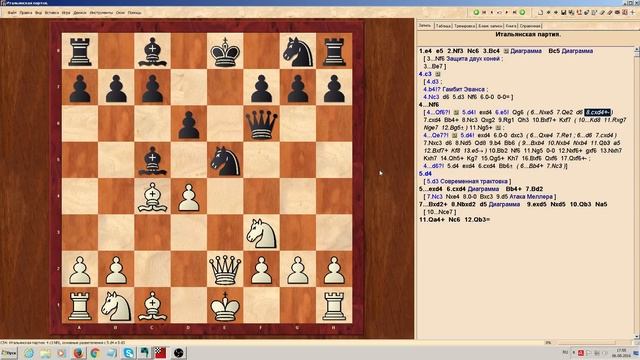Open the Окно menu
Viewport: 640px width, 360px height.
pos(120,13)
